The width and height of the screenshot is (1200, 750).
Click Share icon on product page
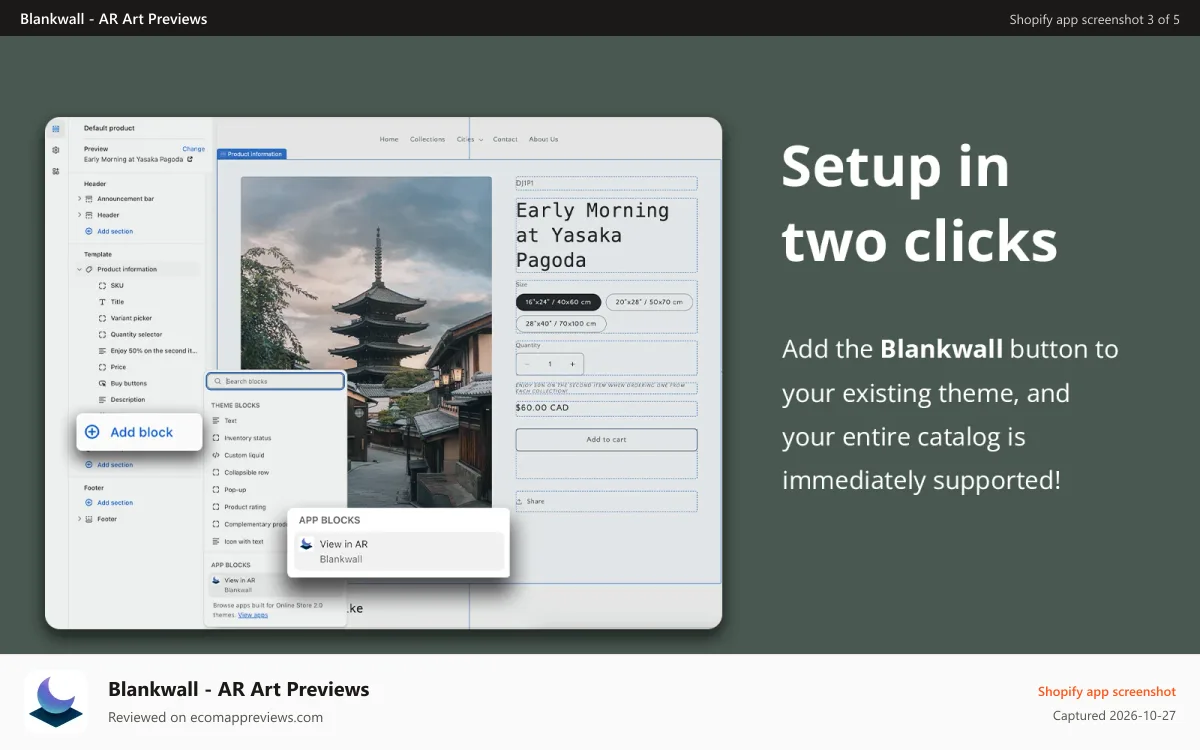(x=520, y=501)
